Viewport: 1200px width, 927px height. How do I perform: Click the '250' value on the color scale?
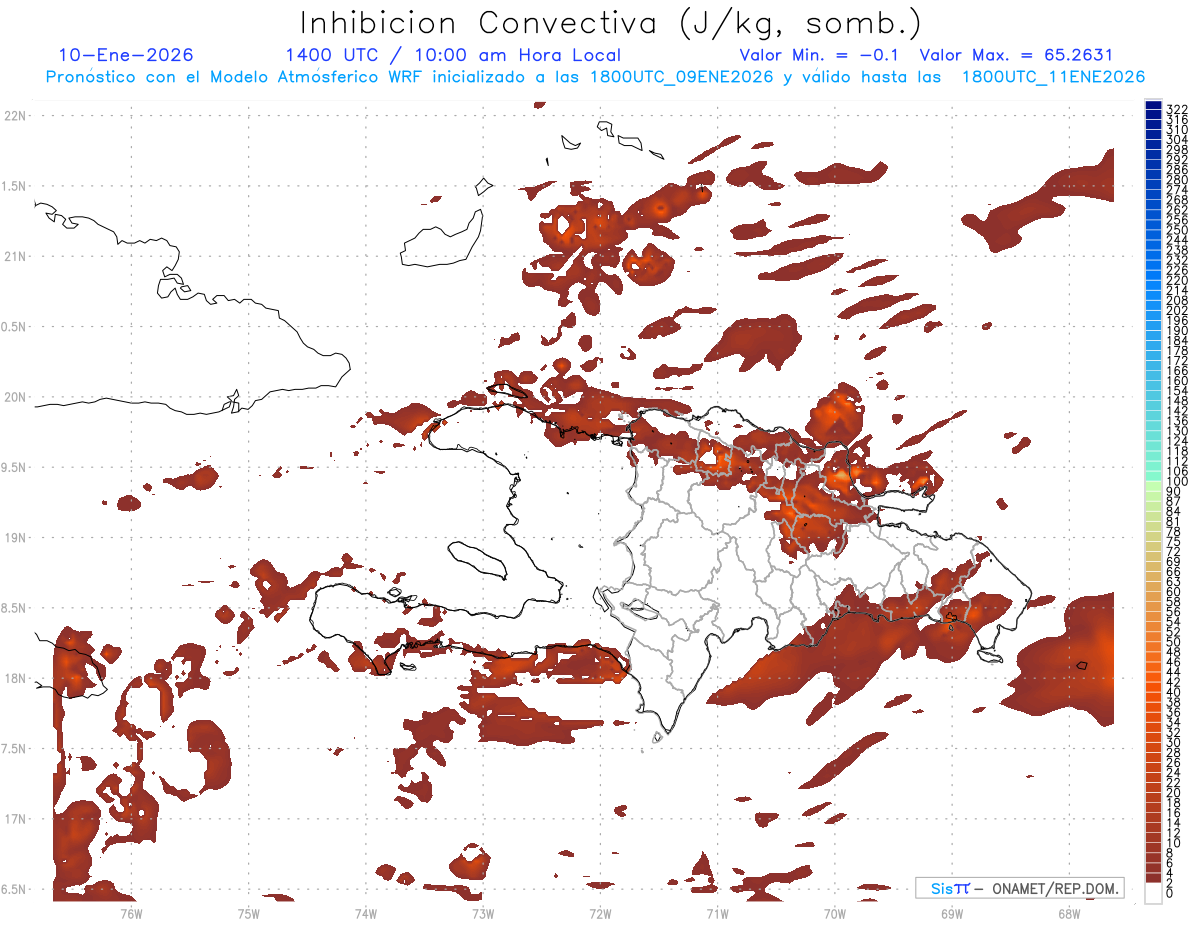point(1178,231)
